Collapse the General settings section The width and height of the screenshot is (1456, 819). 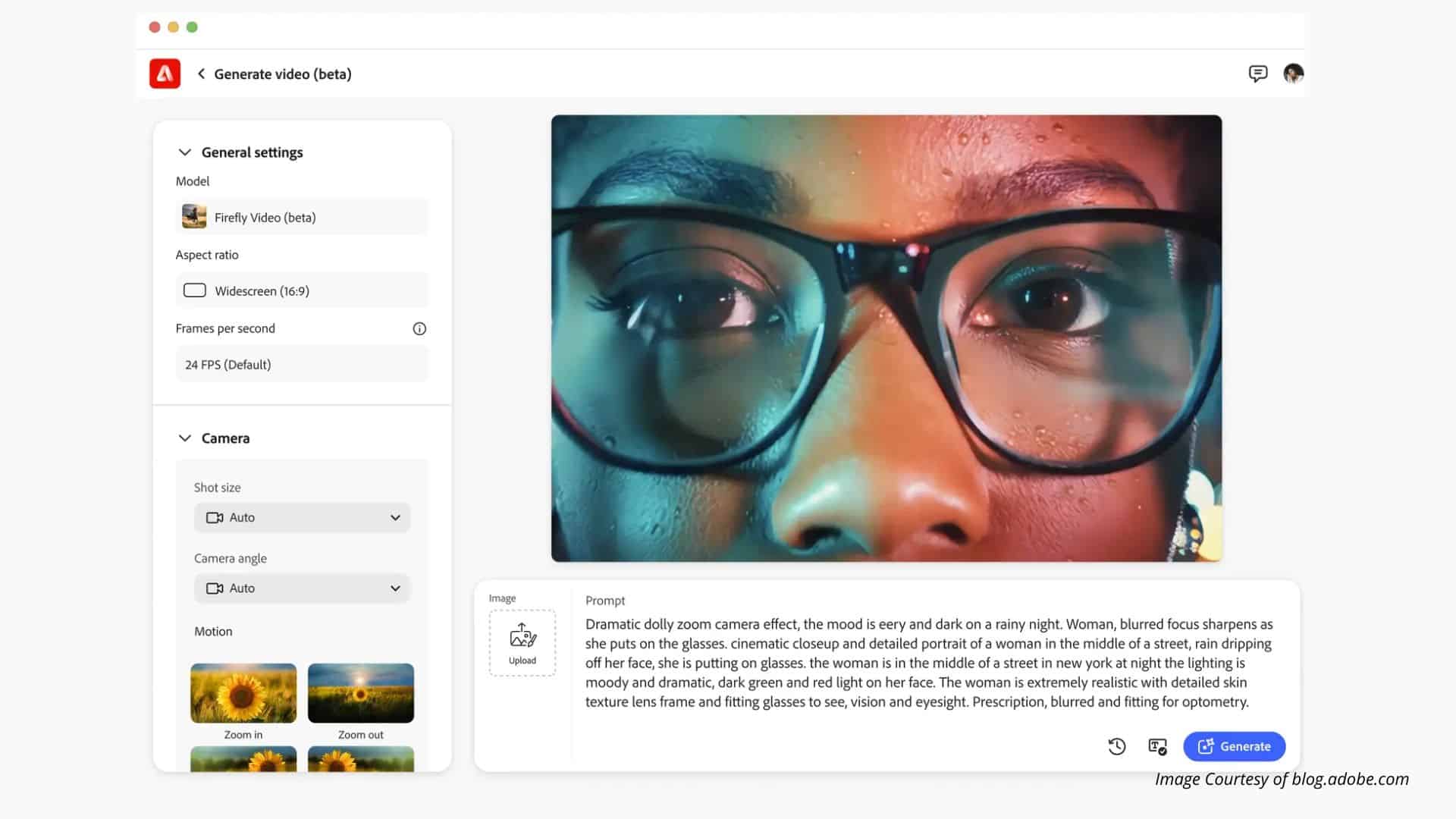(x=184, y=152)
